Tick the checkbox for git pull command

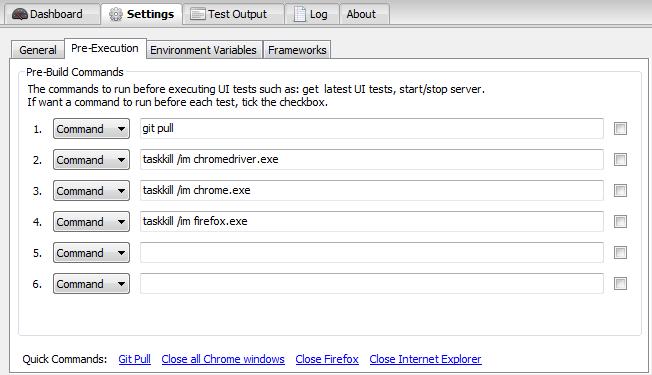click(x=620, y=128)
